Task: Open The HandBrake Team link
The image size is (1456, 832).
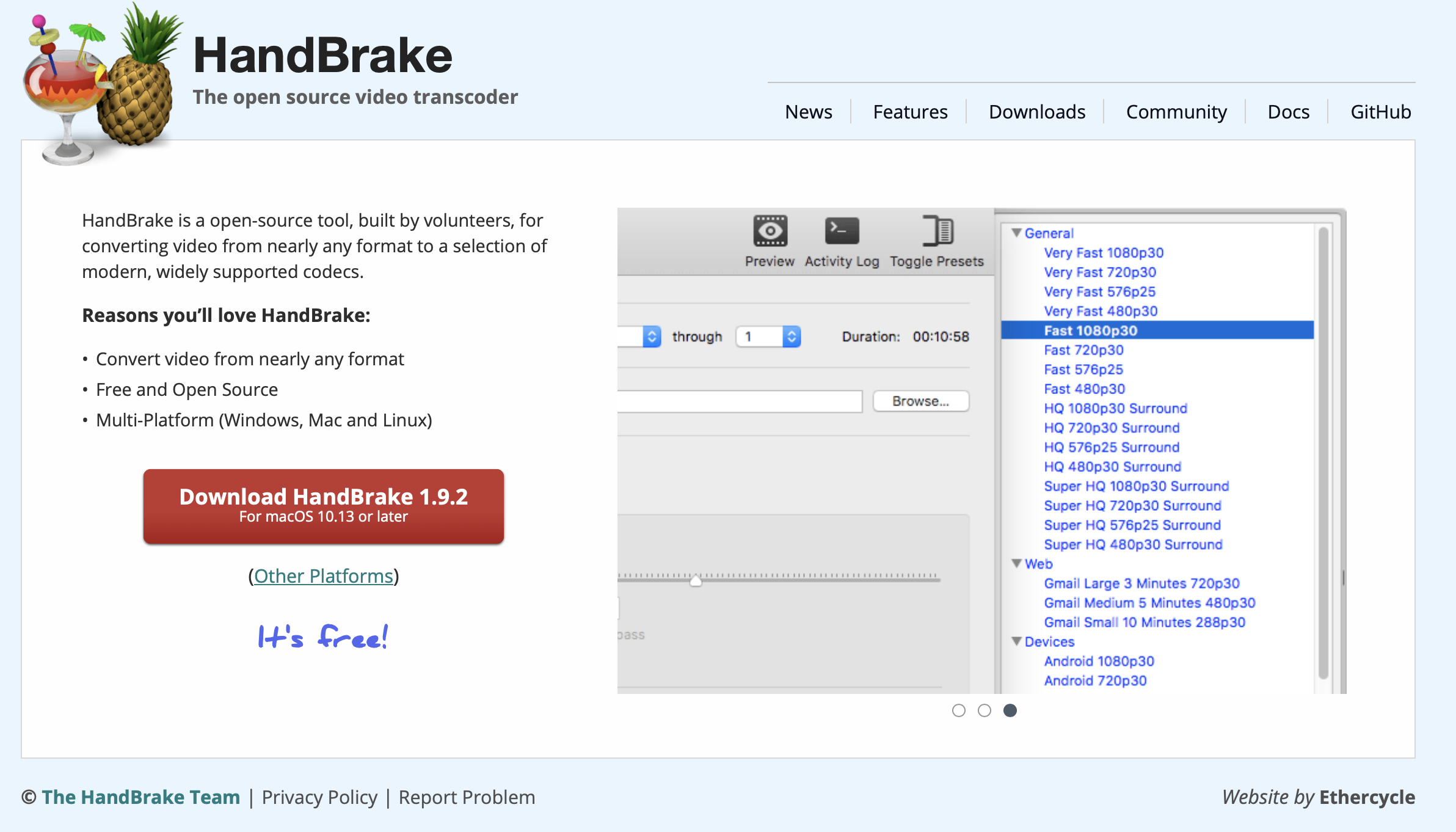Action: click(141, 797)
